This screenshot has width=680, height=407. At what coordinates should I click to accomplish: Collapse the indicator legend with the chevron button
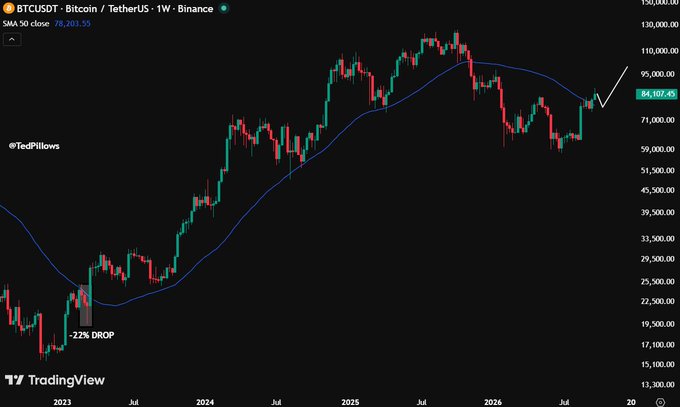[x=12, y=39]
